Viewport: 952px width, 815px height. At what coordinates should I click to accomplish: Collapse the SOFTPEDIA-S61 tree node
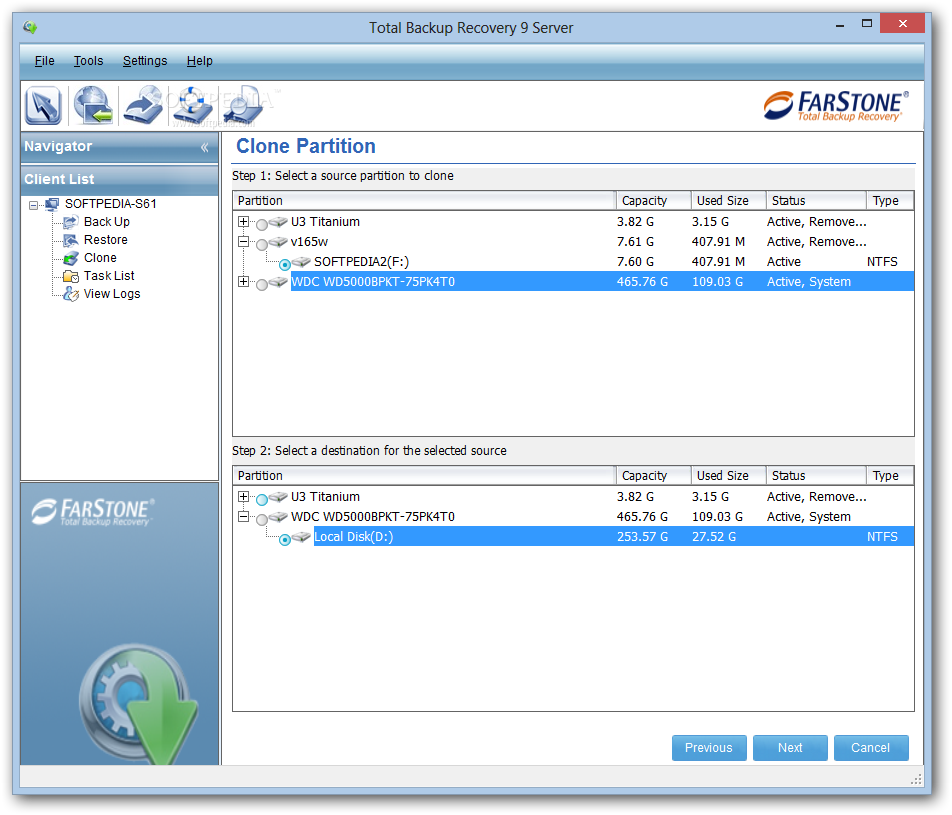pyautogui.click(x=33, y=205)
